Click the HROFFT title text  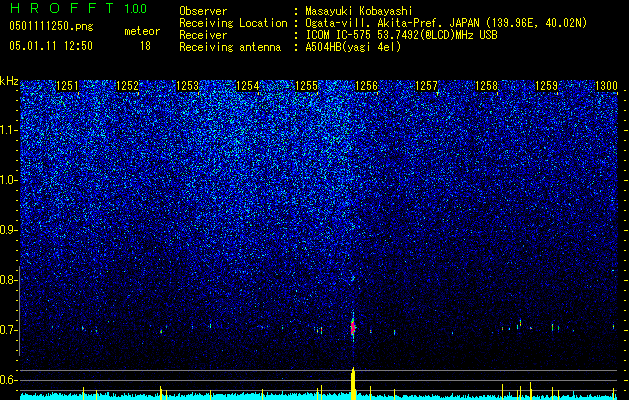point(62,8)
